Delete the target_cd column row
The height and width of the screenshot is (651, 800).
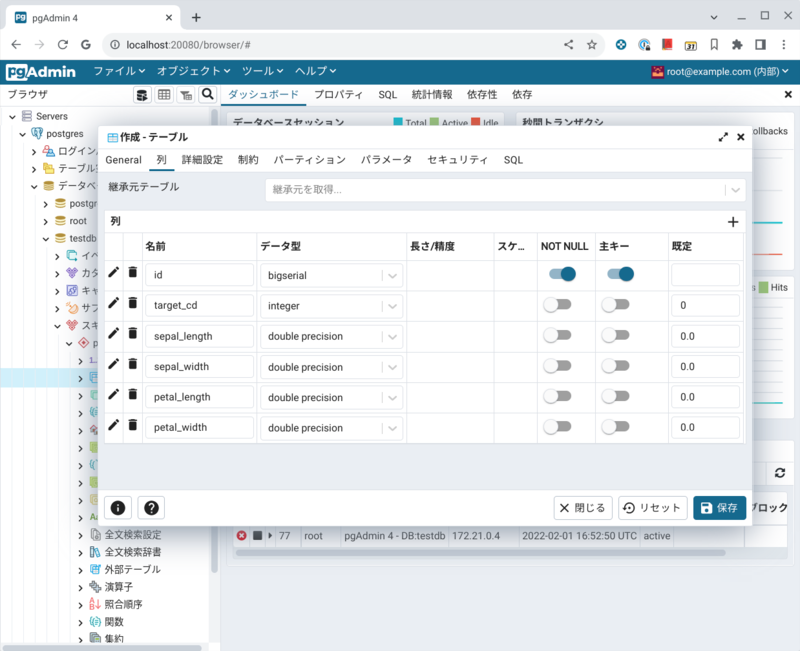tap(133, 304)
